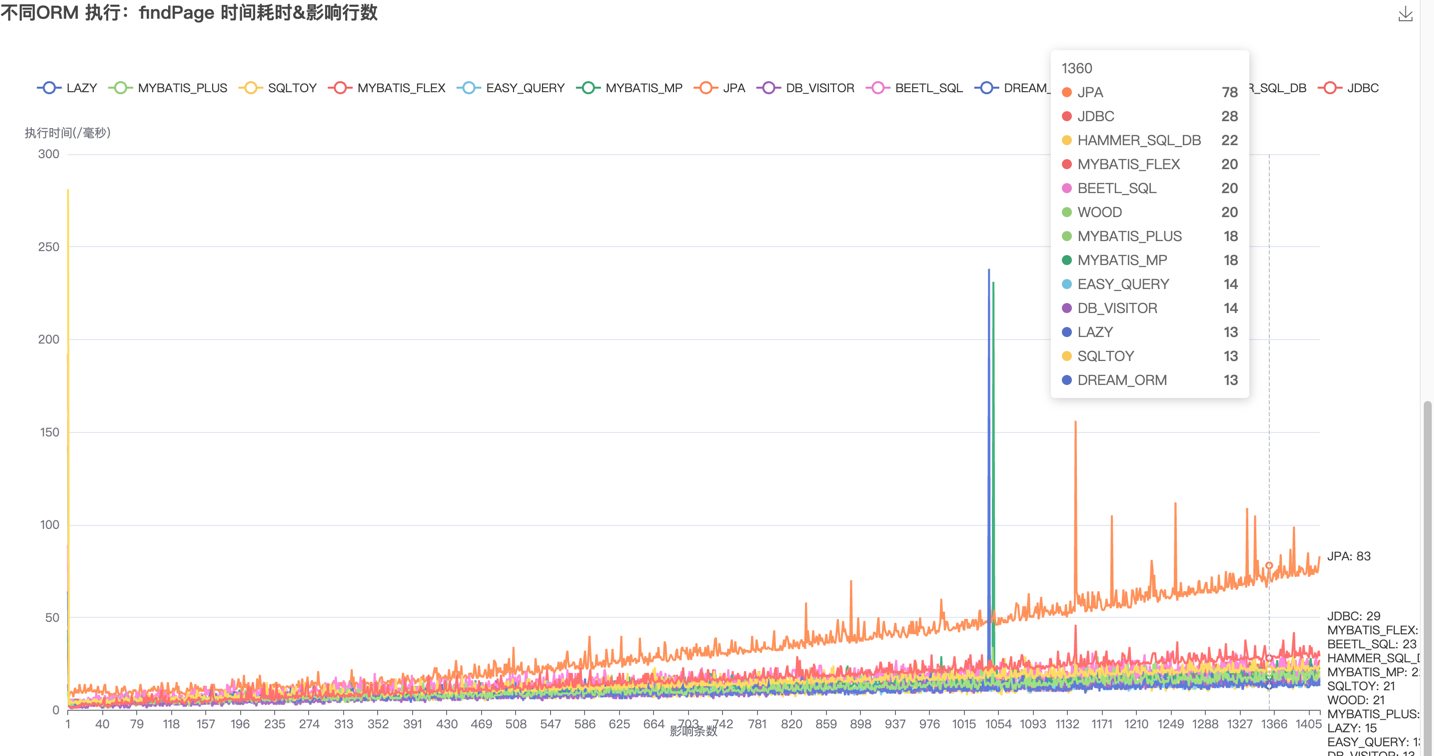1434x756 pixels.
Task: Download the chart as image
Action: (x=1405, y=14)
